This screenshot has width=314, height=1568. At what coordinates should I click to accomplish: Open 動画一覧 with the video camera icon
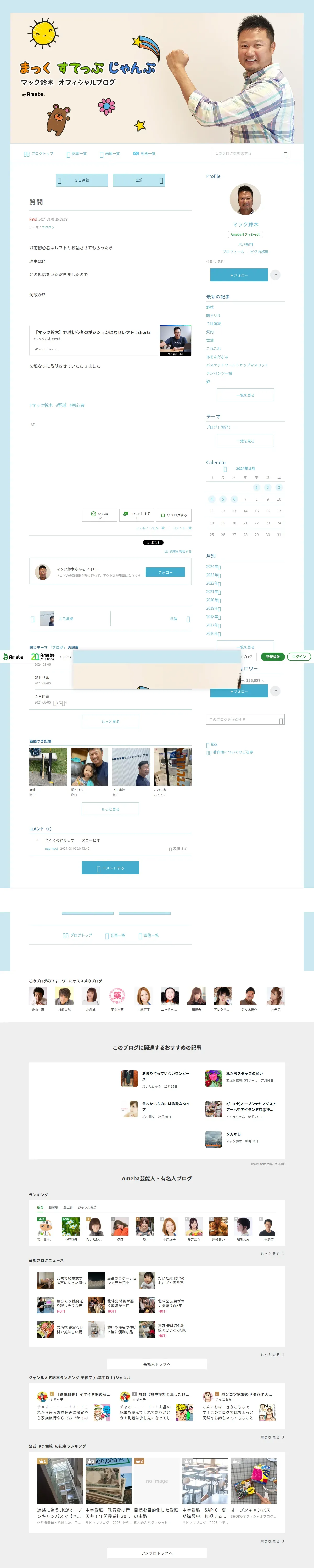144,153
